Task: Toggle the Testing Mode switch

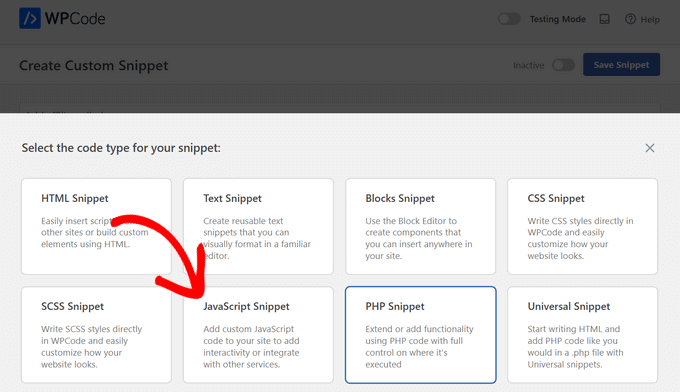Action: (x=509, y=19)
